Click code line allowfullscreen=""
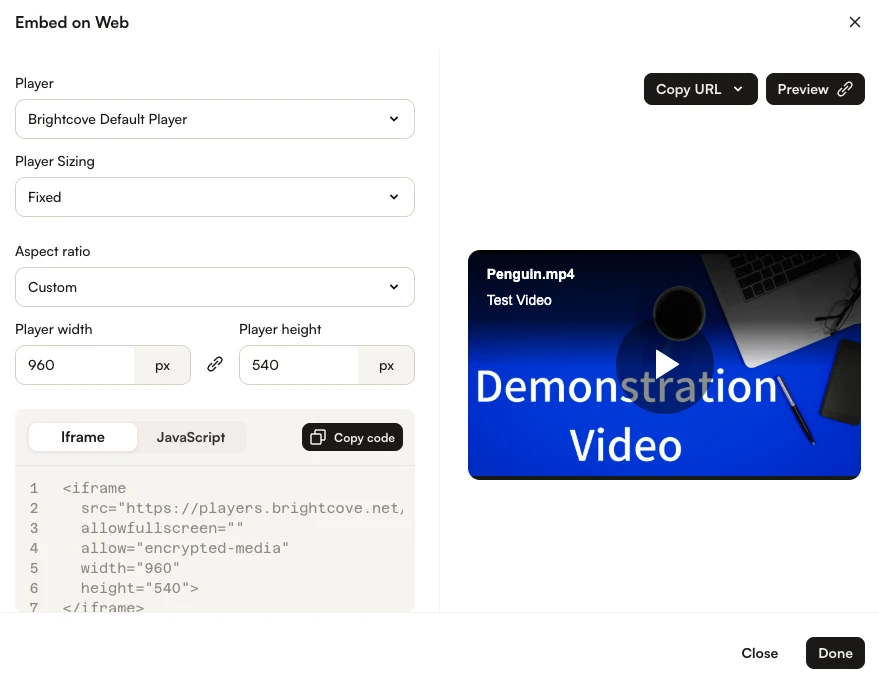This screenshot has height=676, width=879. pos(162,528)
